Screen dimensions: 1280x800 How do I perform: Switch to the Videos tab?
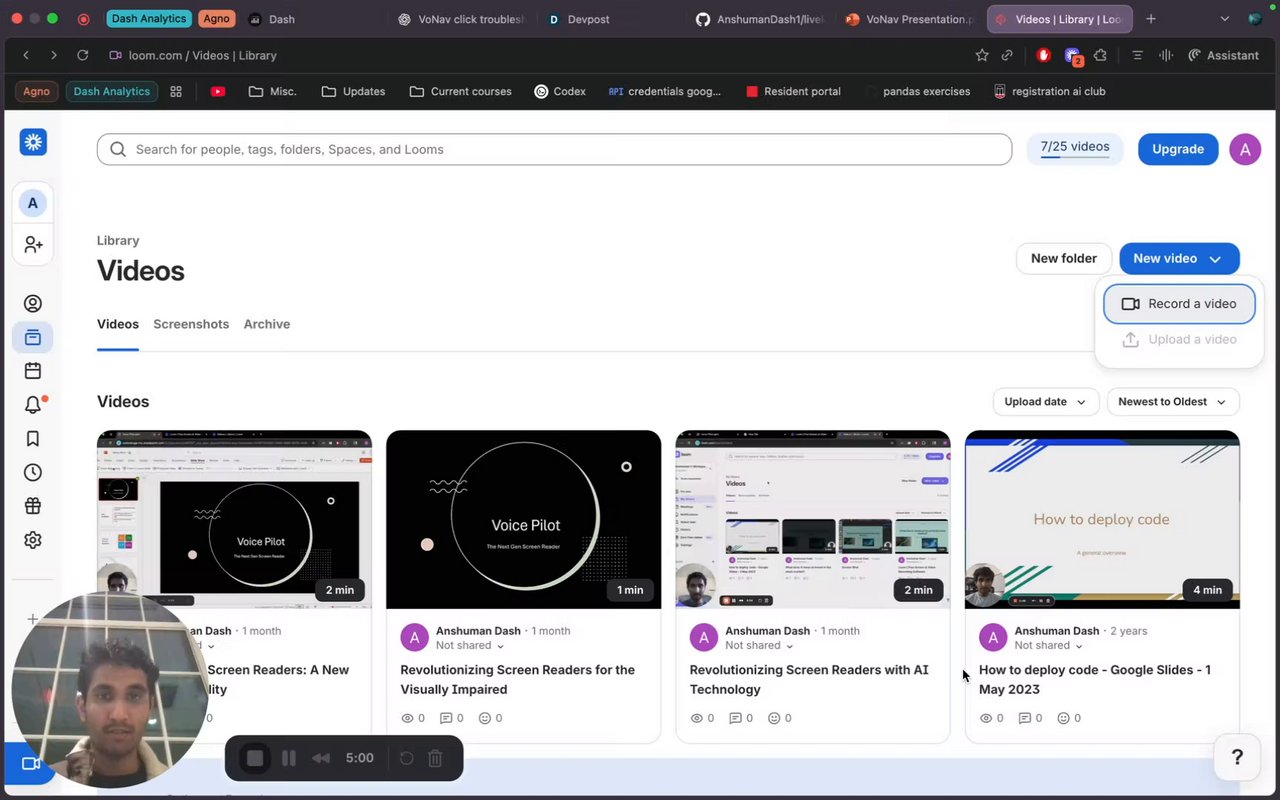coord(118,324)
